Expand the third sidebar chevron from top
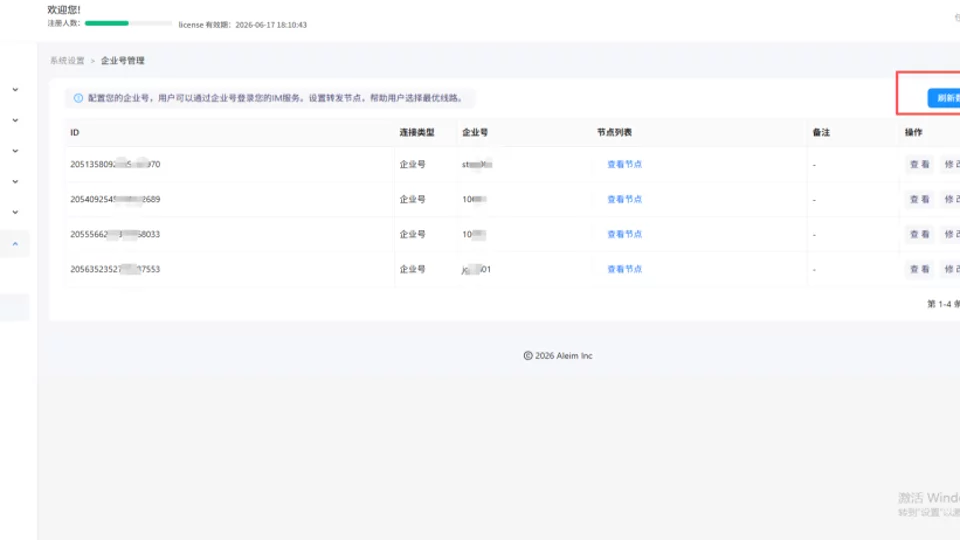960x540 pixels. pyautogui.click(x=15, y=151)
